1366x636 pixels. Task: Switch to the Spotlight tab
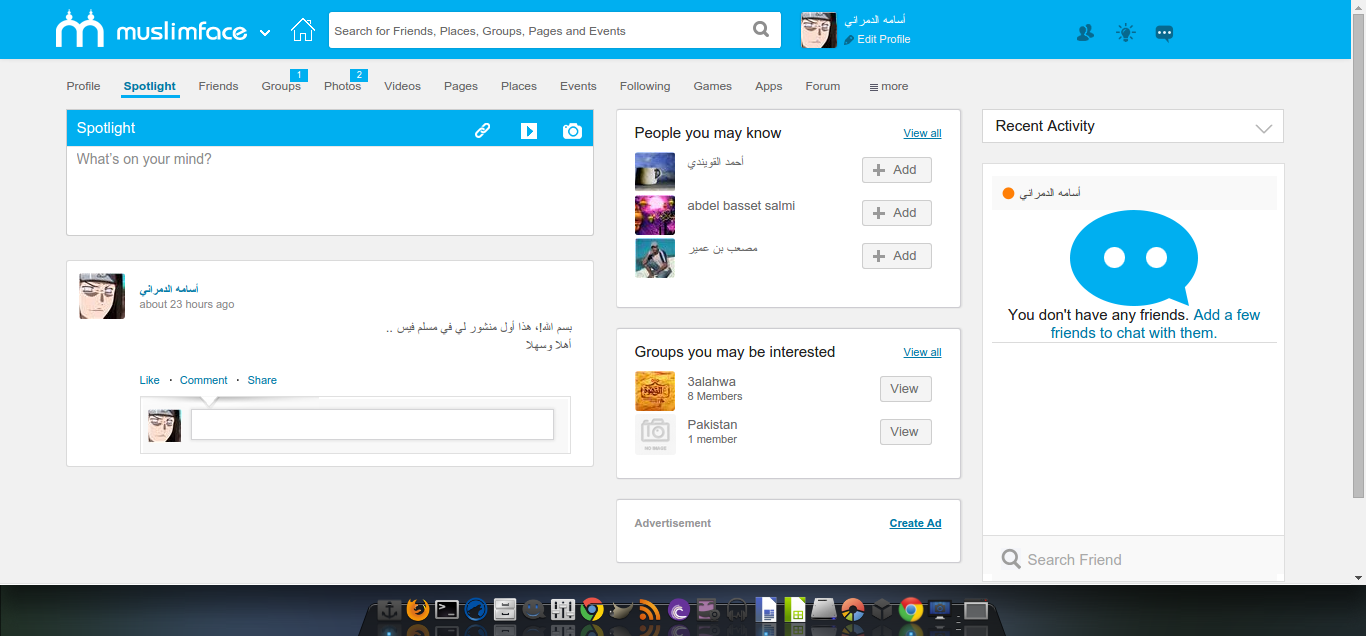[x=149, y=86]
